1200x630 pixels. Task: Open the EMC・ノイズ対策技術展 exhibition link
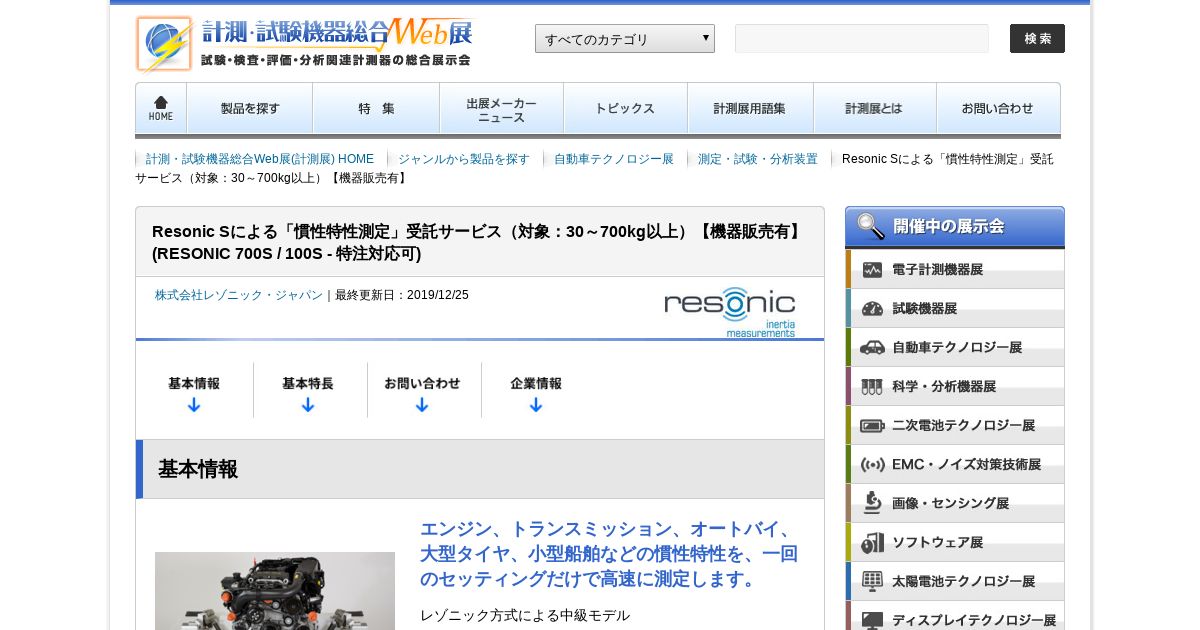(x=955, y=465)
